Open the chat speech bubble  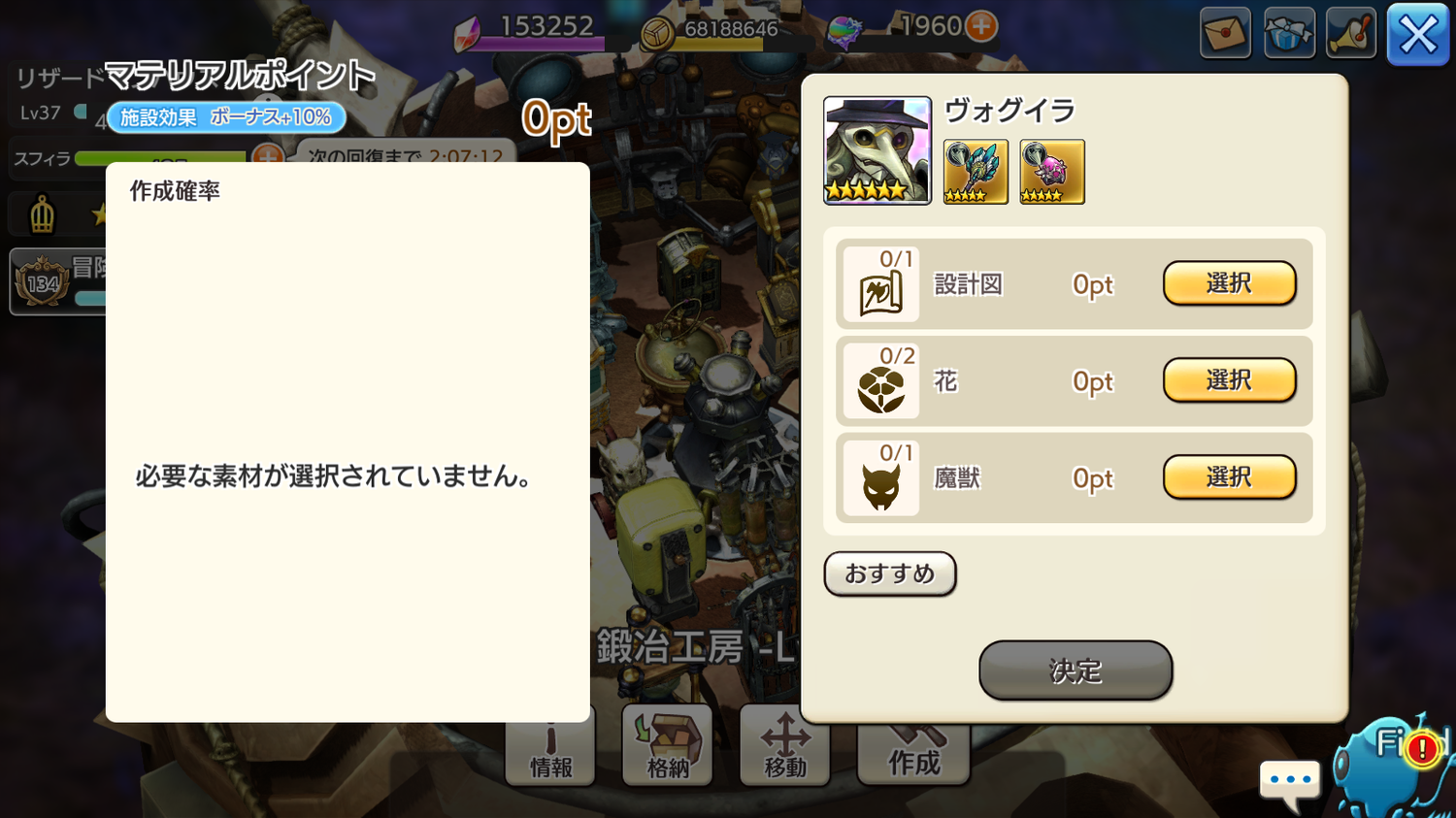[1290, 784]
